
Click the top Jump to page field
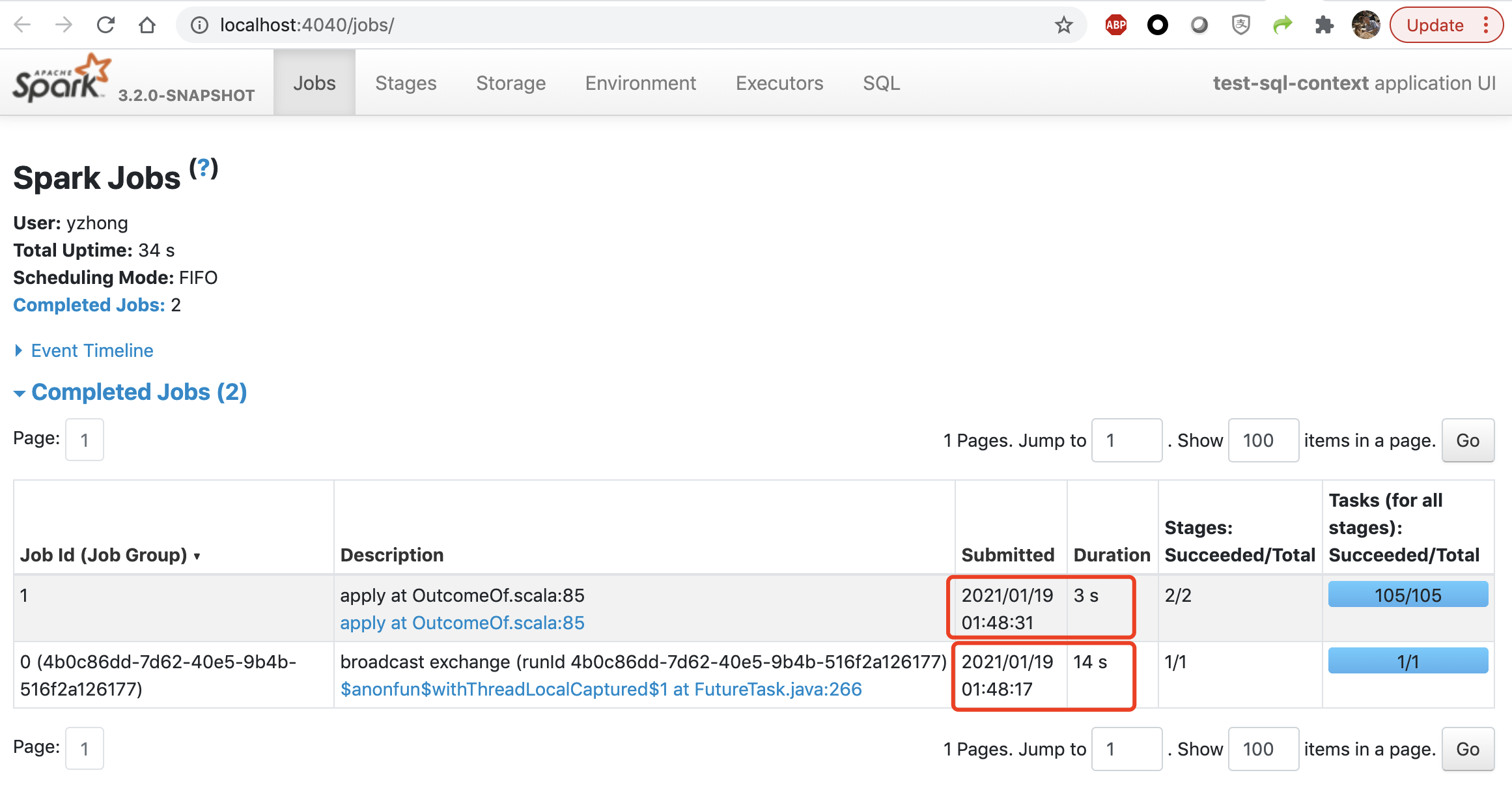tap(1126, 440)
